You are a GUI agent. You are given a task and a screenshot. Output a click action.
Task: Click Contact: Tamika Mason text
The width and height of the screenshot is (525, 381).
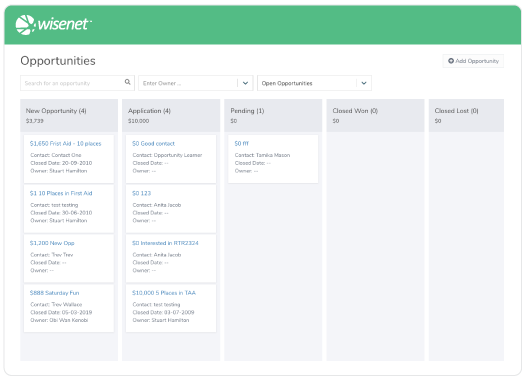[x=262, y=155]
